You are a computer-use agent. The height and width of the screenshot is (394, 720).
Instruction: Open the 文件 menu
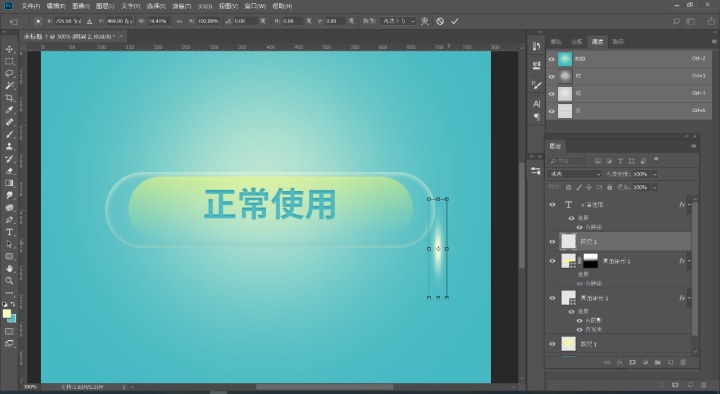pyautogui.click(x=31, y=6)
